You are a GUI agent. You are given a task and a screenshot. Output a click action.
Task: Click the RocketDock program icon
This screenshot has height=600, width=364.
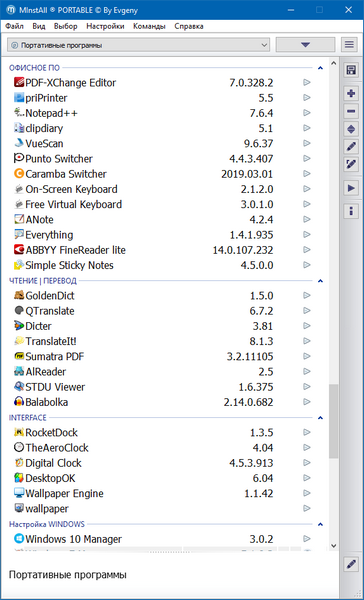[19, 432]
